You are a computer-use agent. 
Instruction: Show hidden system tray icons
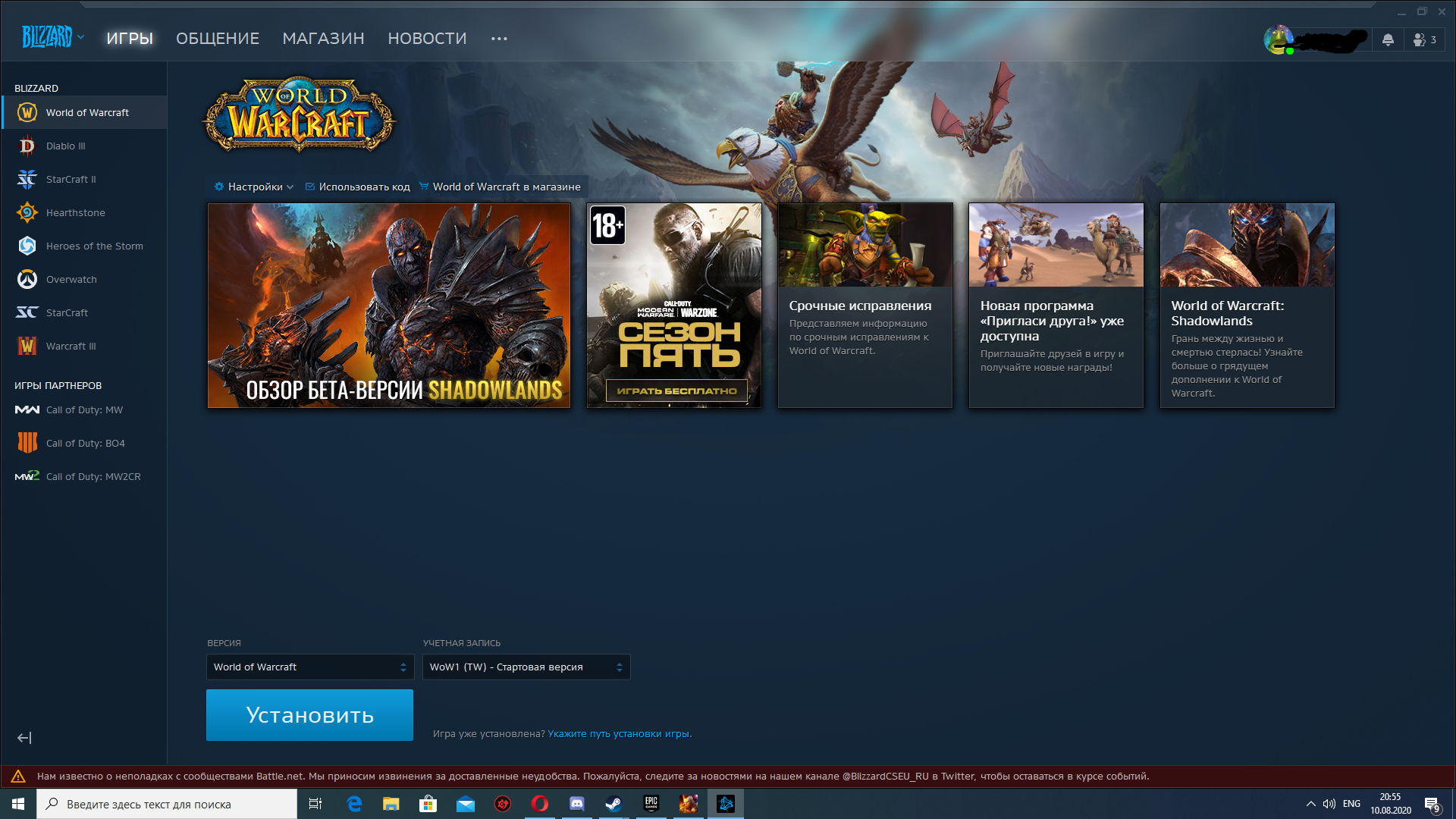[x=1310, y=804]
